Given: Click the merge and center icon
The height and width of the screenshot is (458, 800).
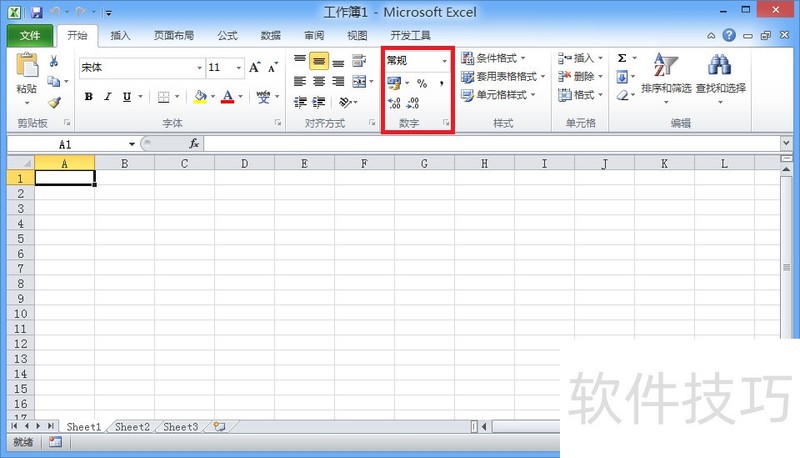Looking at the screenshot, I should tap(359, 81).
